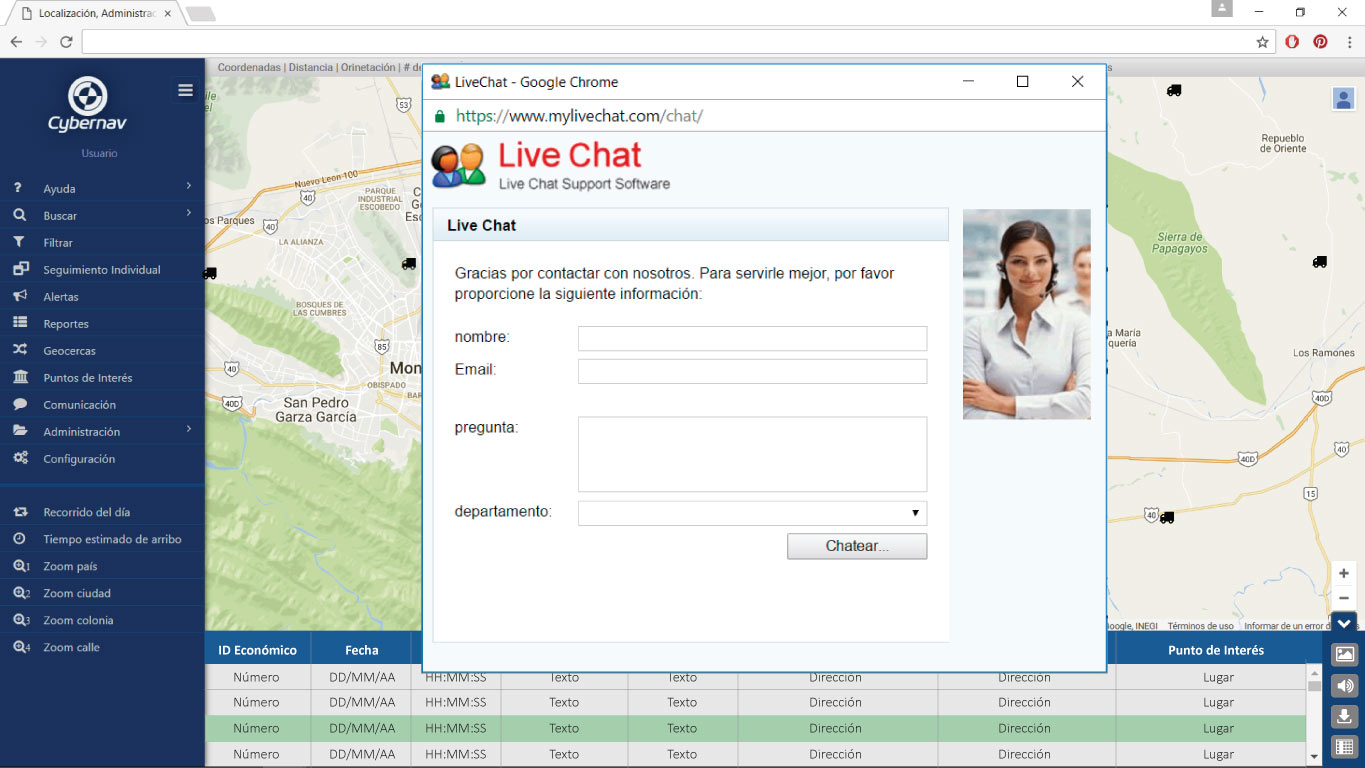
Task: Click the browser back arrow
Action: [16, 42]
